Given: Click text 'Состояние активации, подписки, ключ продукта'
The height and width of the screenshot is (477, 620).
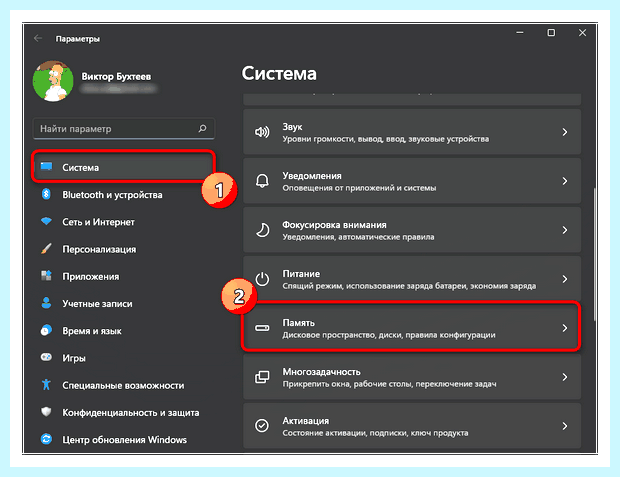Looking at the screenshot, I should pyautogui.click(x=375, y=433).
